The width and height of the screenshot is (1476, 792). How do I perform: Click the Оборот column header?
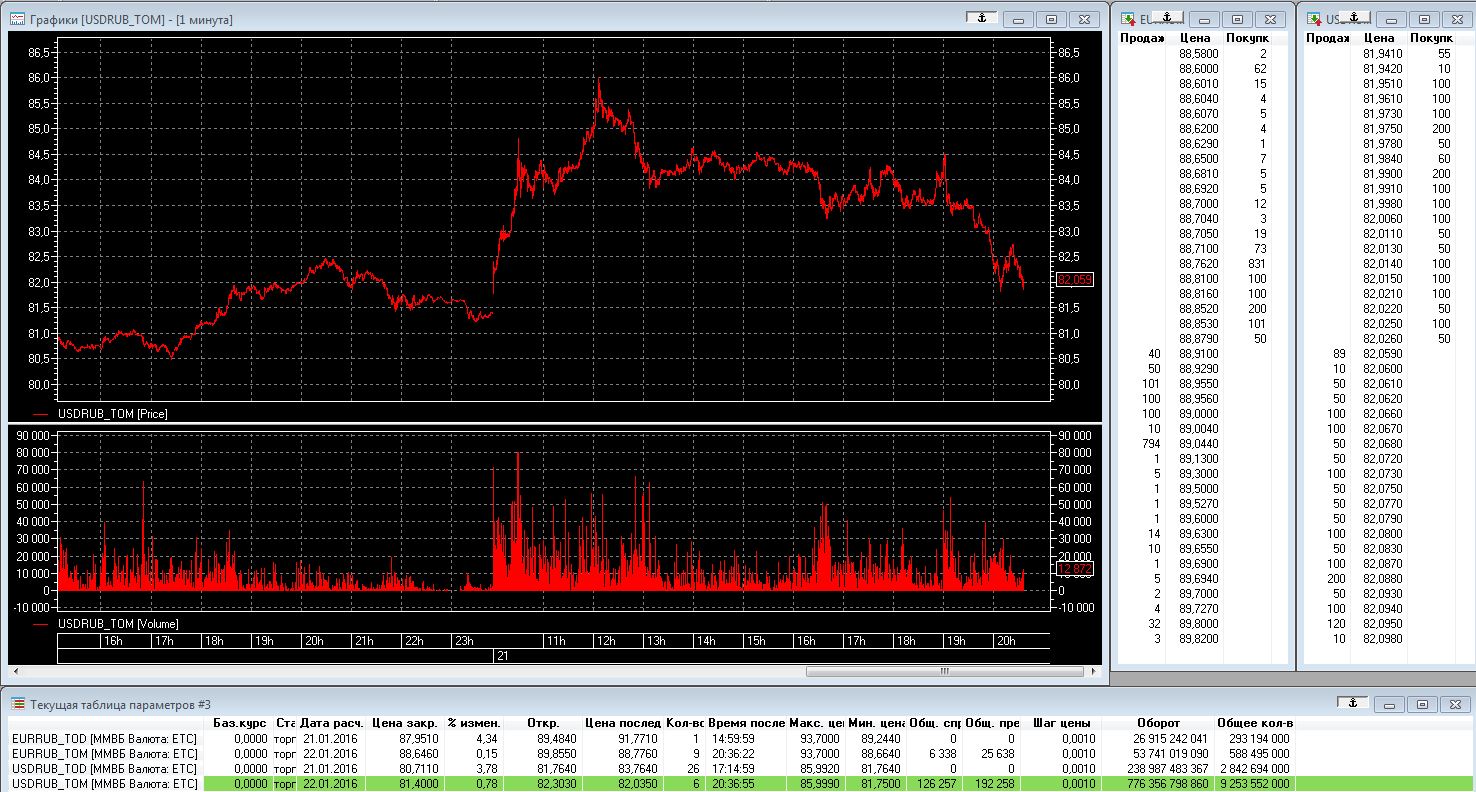[x=1158, y=723]
